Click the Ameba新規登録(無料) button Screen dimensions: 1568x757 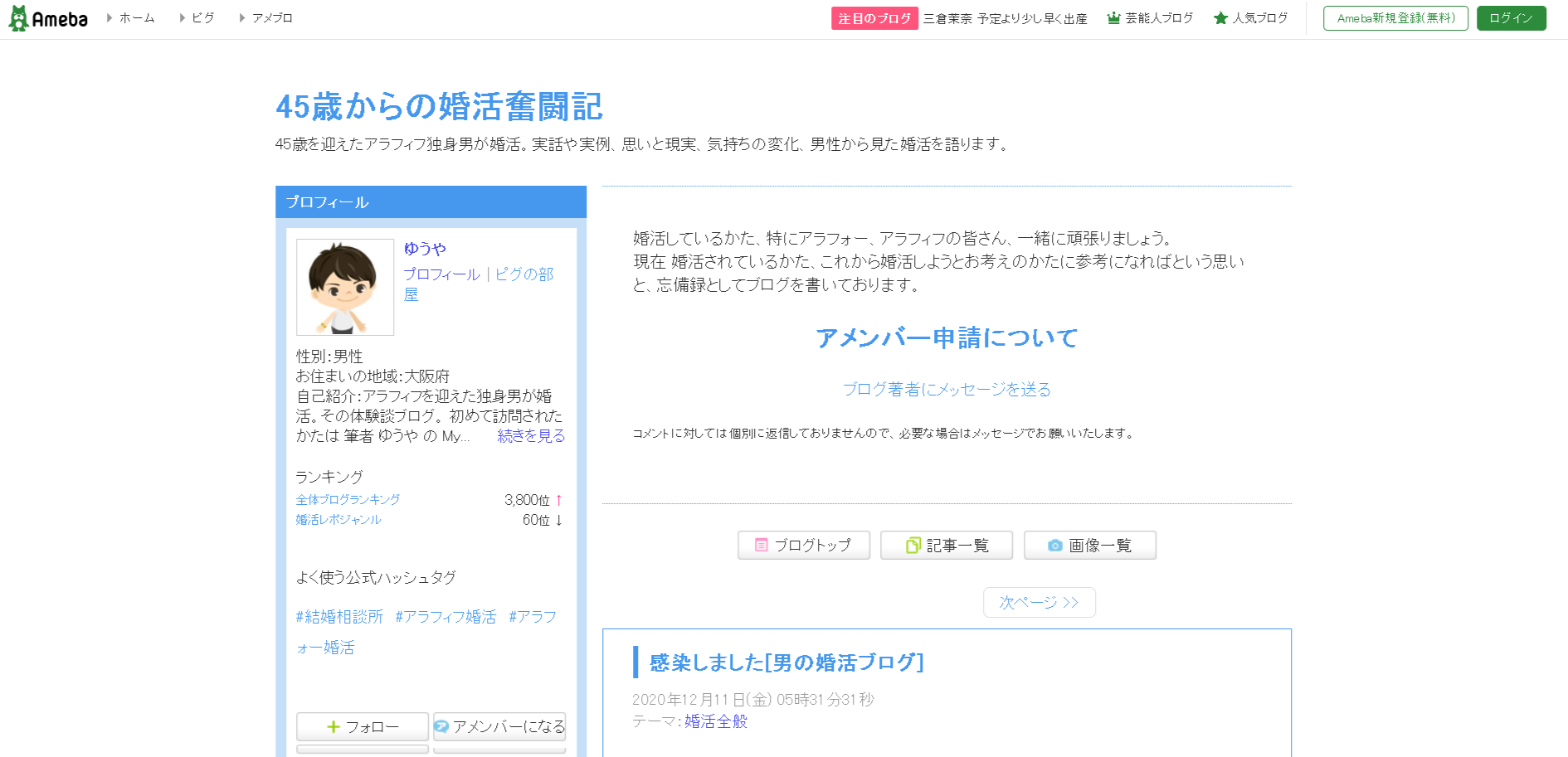tap(1395, 18)
